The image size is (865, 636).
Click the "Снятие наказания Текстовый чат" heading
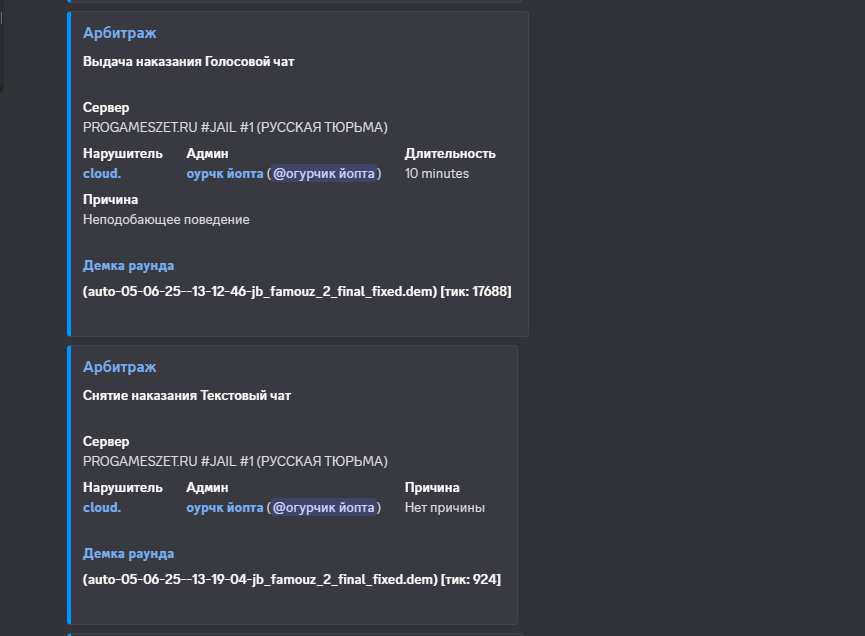186,396
